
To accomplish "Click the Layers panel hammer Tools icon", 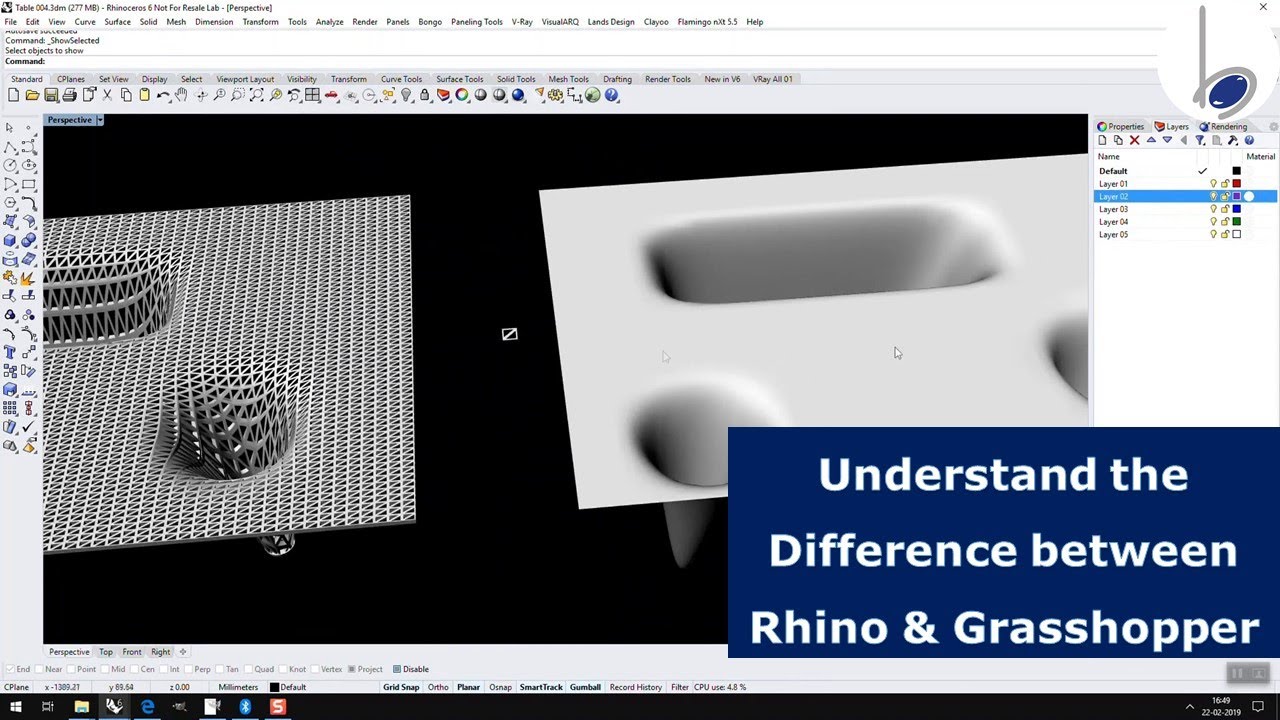I will coord(1233,140).
